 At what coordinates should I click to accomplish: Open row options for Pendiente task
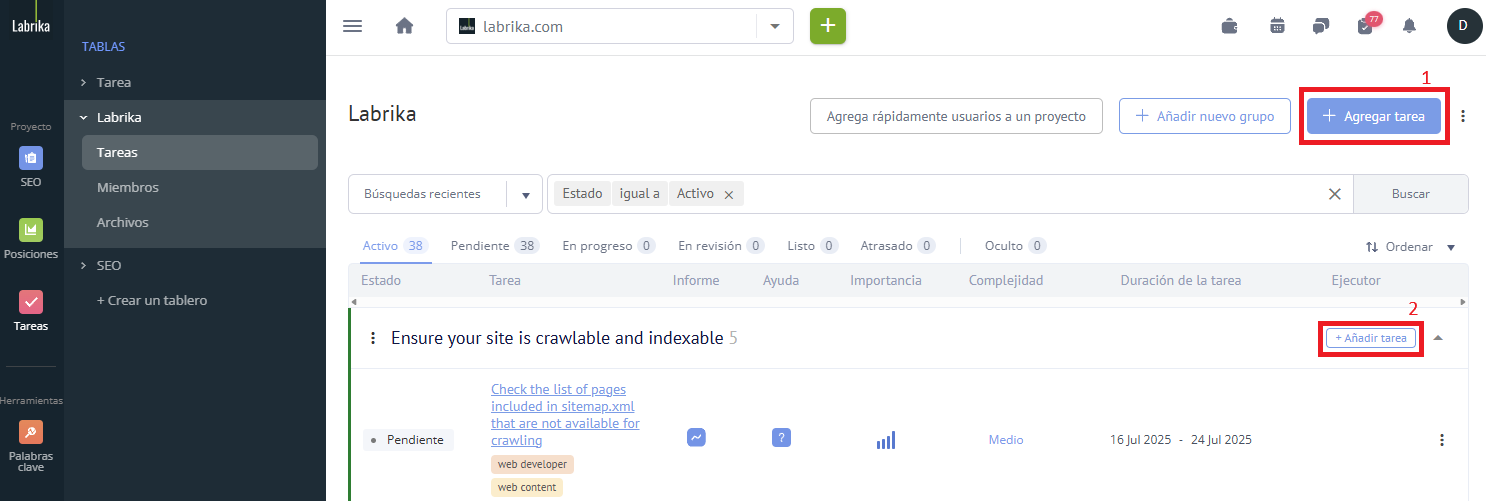pyautogui.click(x=1441, y=439)
